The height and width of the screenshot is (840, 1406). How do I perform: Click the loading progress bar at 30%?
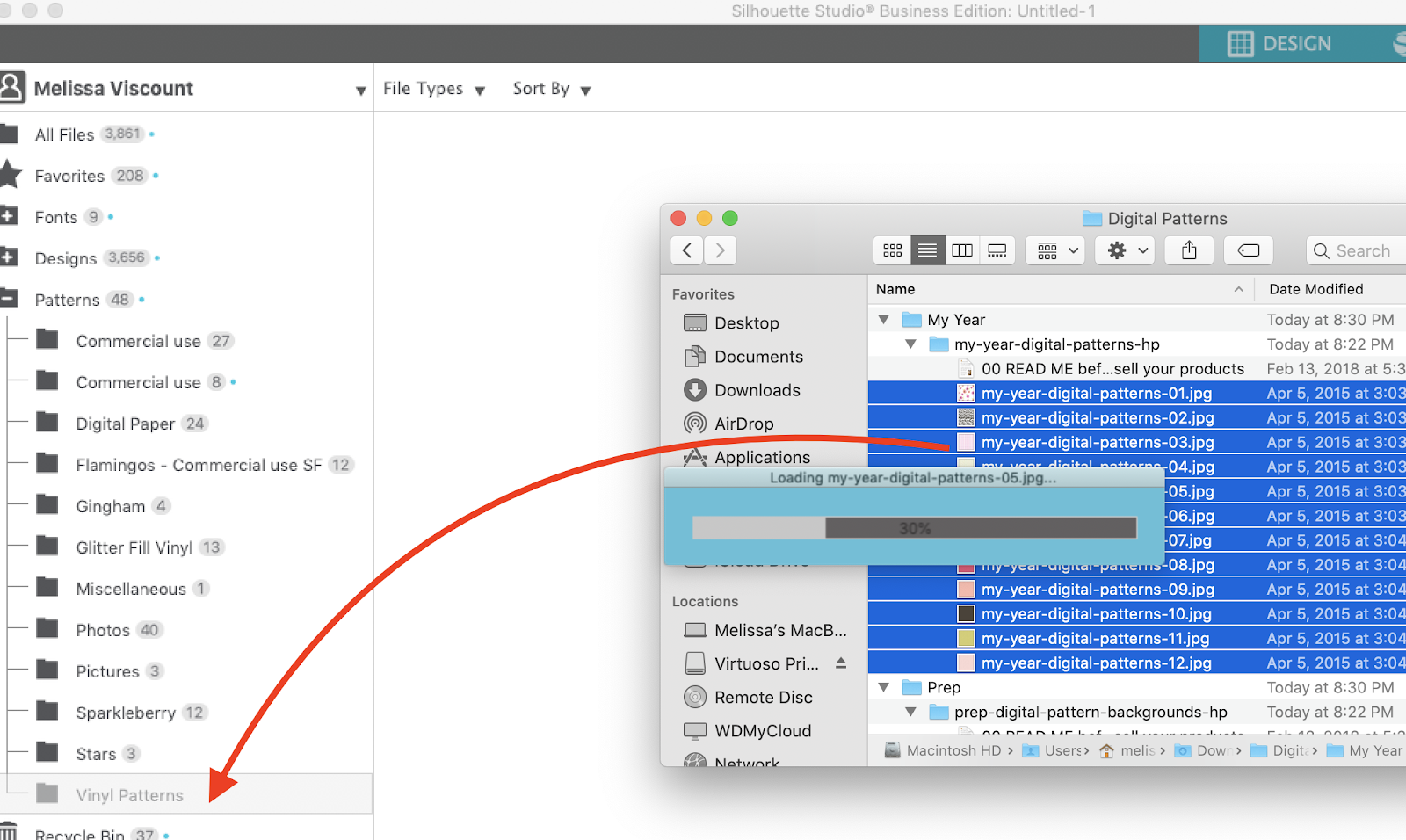click(x=914, y=527)
